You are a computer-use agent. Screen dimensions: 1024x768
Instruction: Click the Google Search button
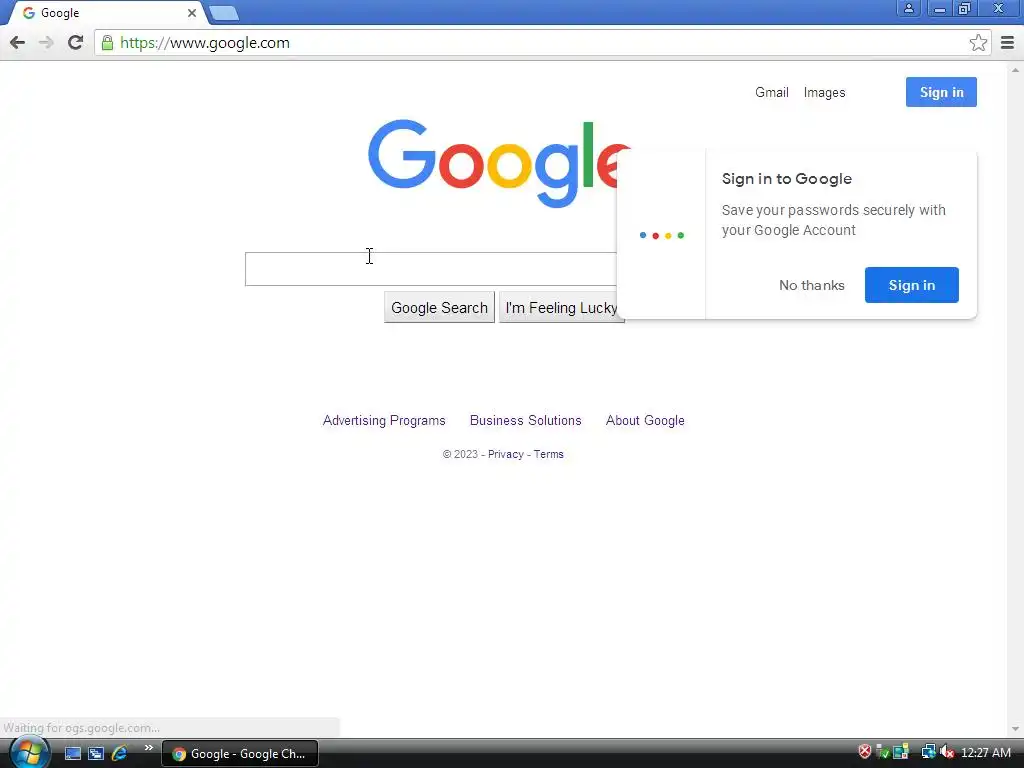440,308
